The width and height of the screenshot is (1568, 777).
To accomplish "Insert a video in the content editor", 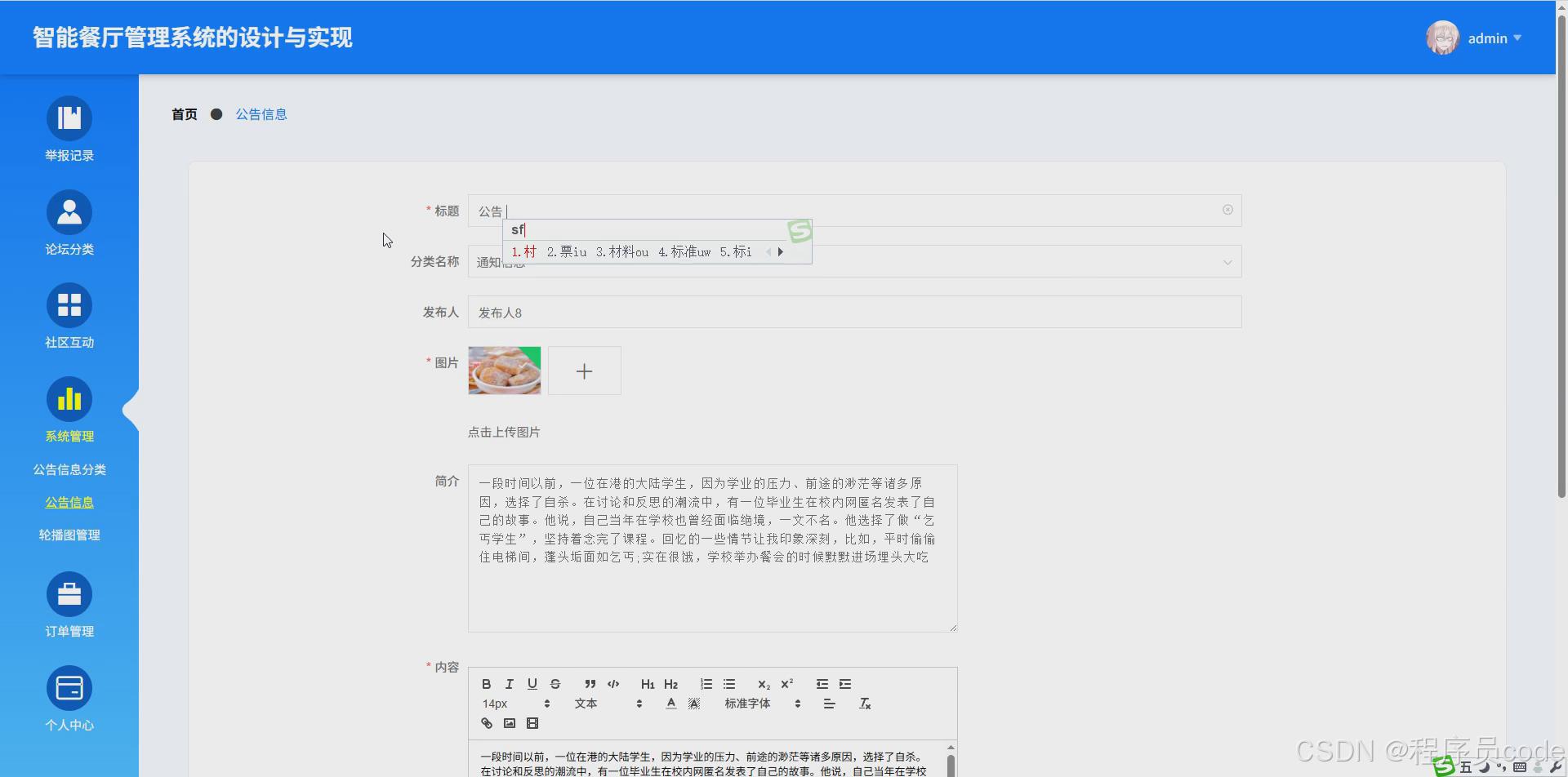I will coord(532,723).
